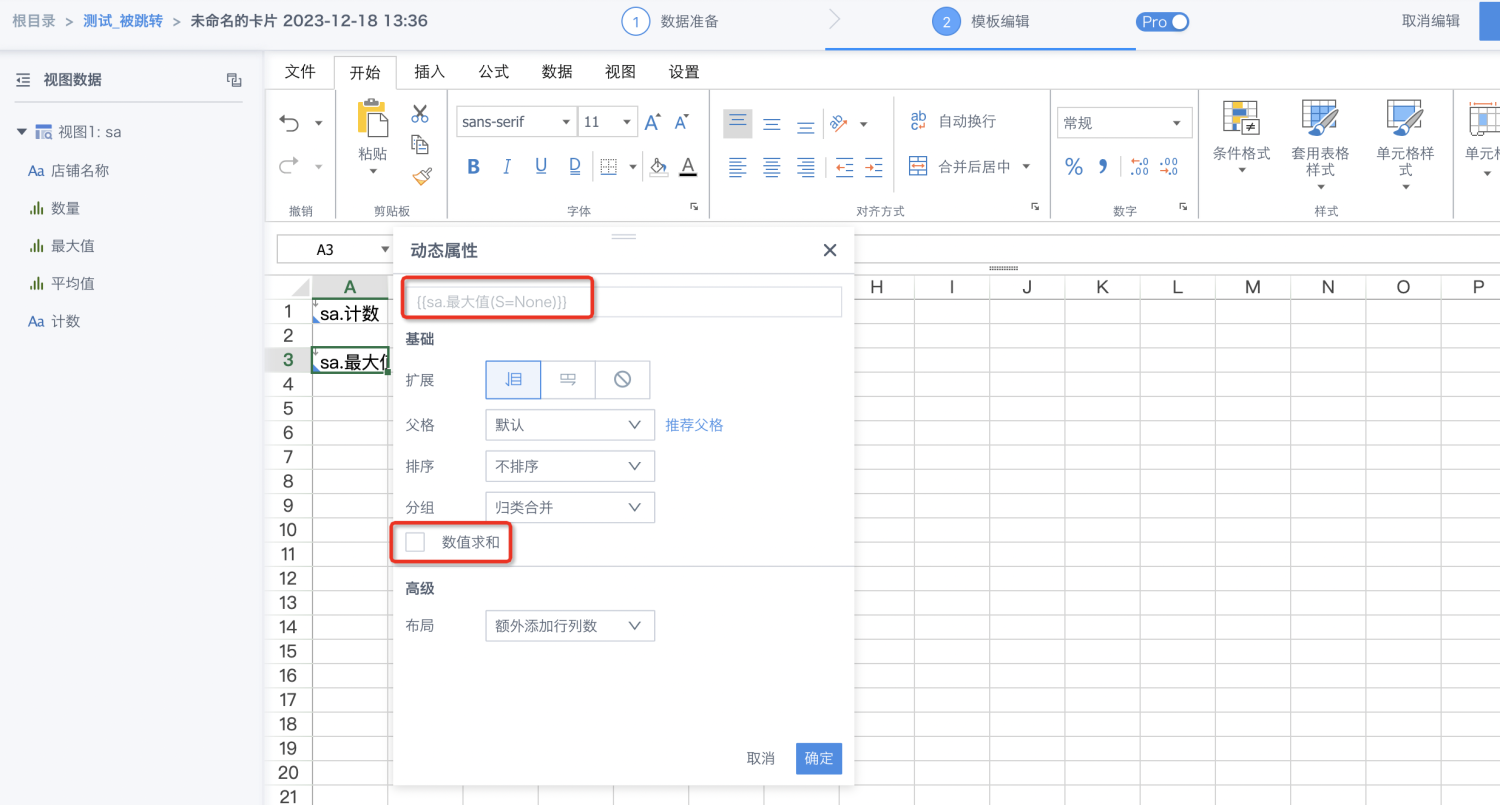1500x805 pixels.
Task: Switch to the 插入 ribbon tab
Action: tap(429, 72)
